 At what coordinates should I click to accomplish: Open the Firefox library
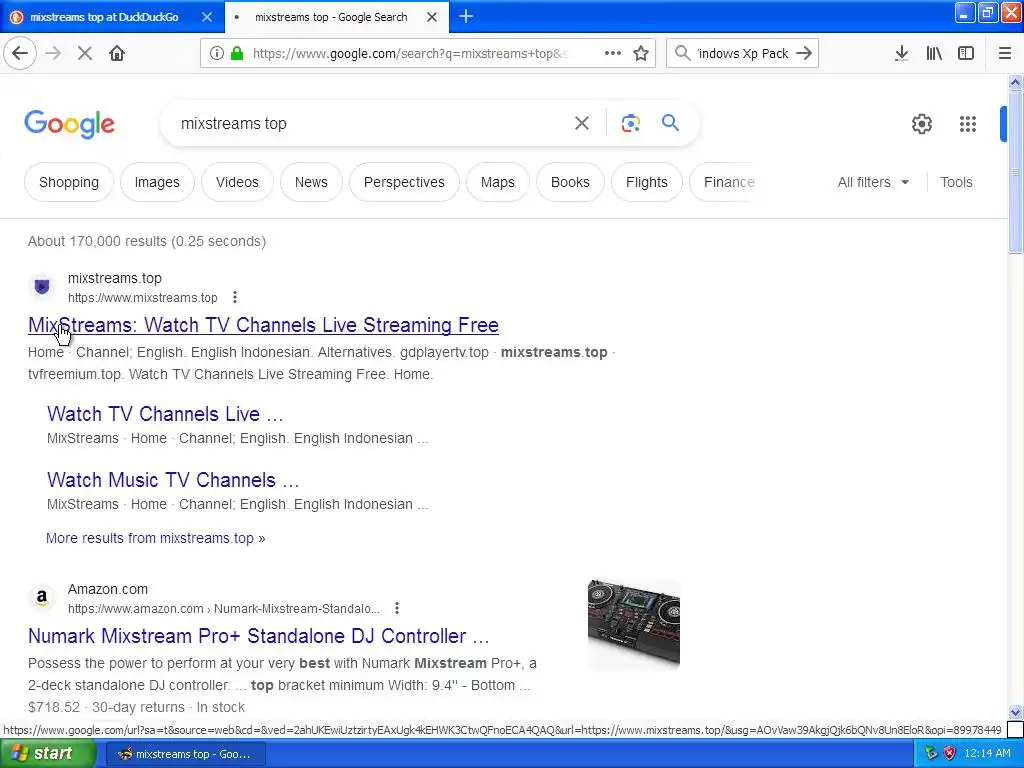point(934,54)
